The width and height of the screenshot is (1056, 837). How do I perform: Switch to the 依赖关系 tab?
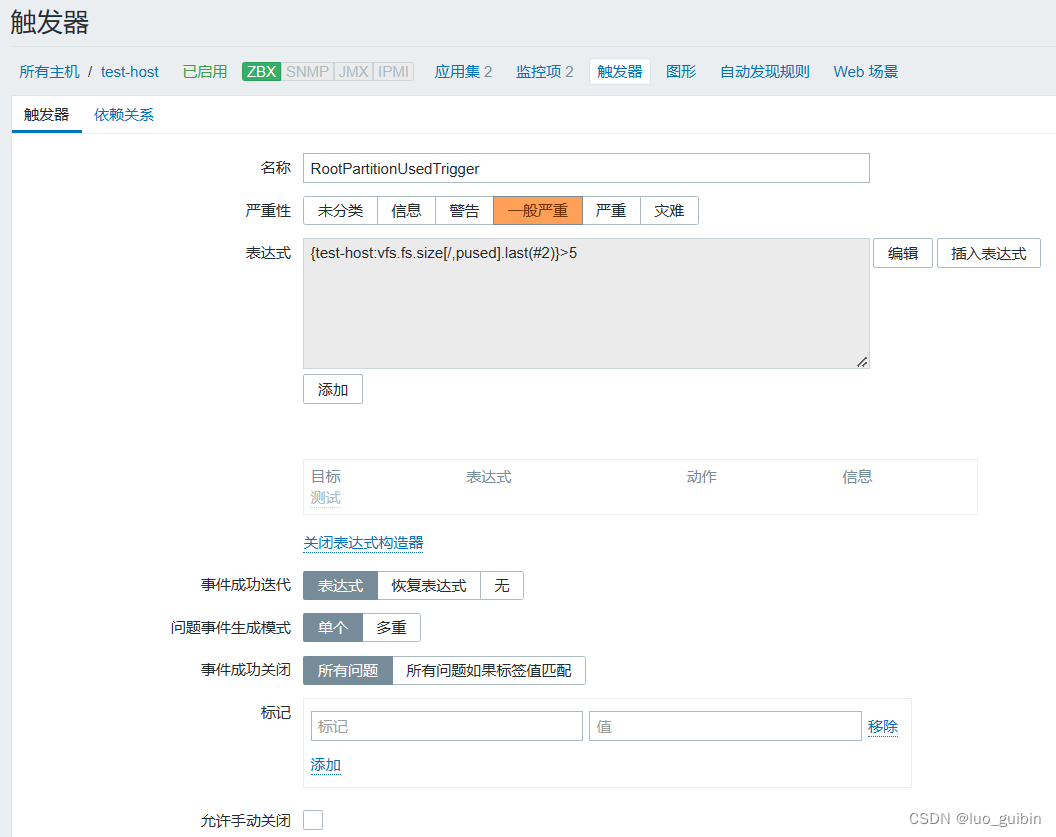tap(124, 115)
